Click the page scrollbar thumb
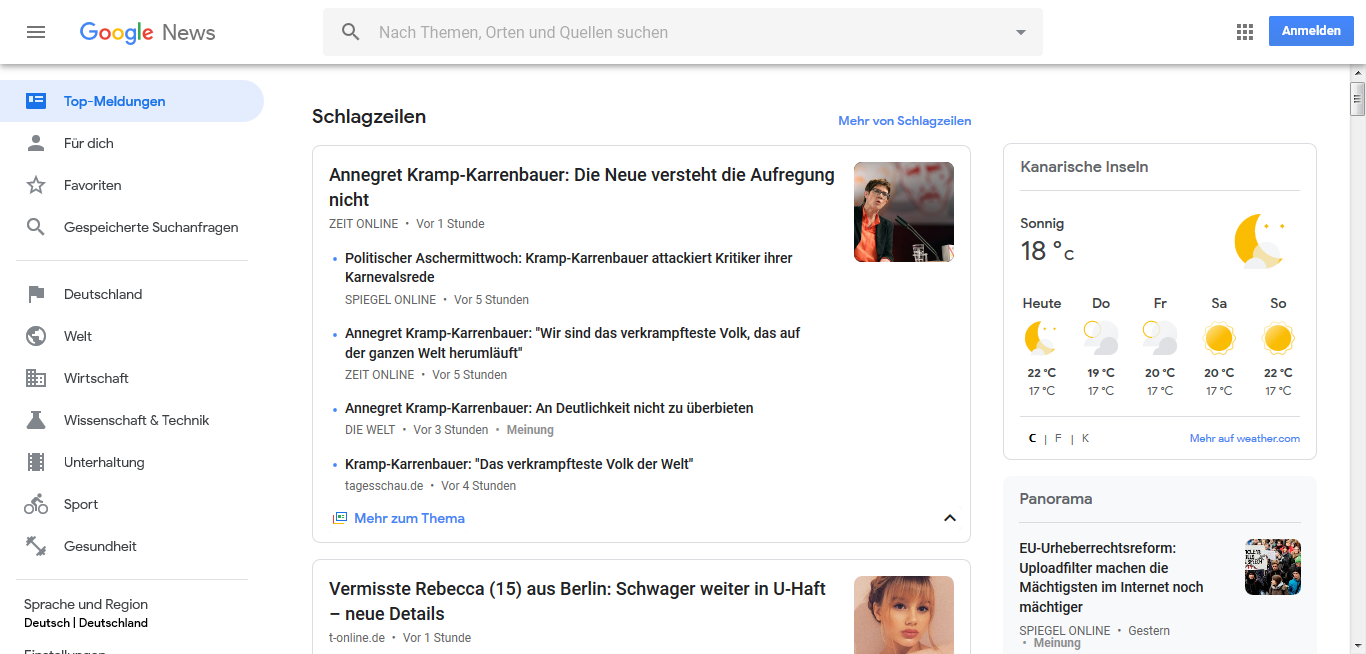 (x=1358, y=99)
